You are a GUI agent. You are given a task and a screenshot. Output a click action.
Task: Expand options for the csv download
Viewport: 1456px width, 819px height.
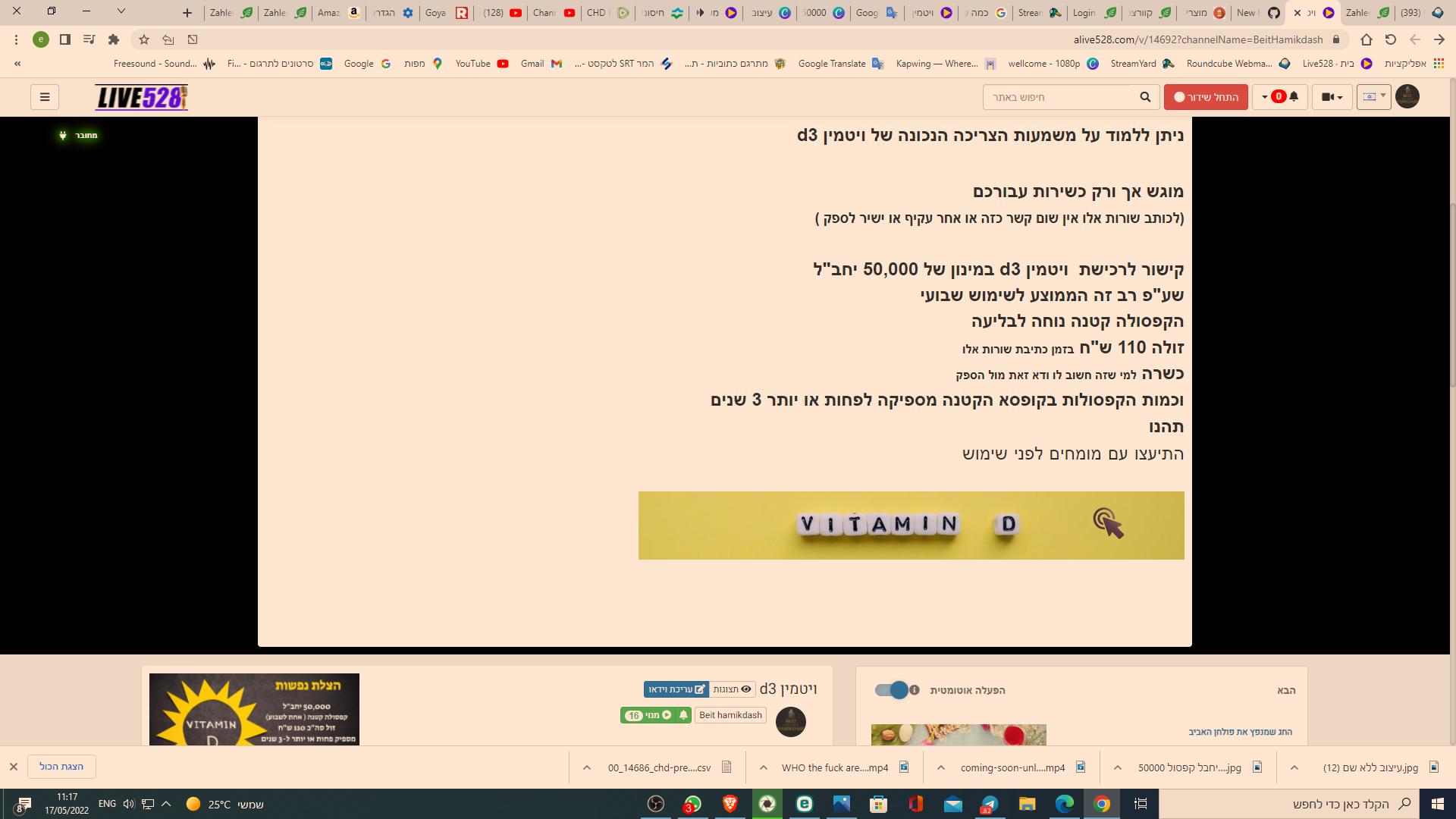587,767
